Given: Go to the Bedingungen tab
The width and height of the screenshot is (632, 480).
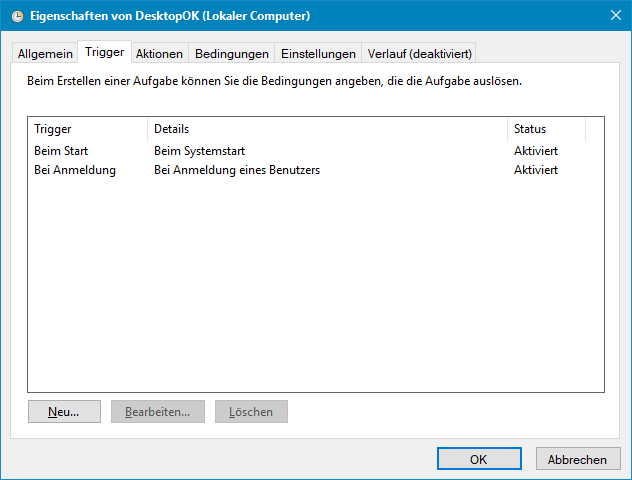Looking at the screenshot, I should 232,53.
